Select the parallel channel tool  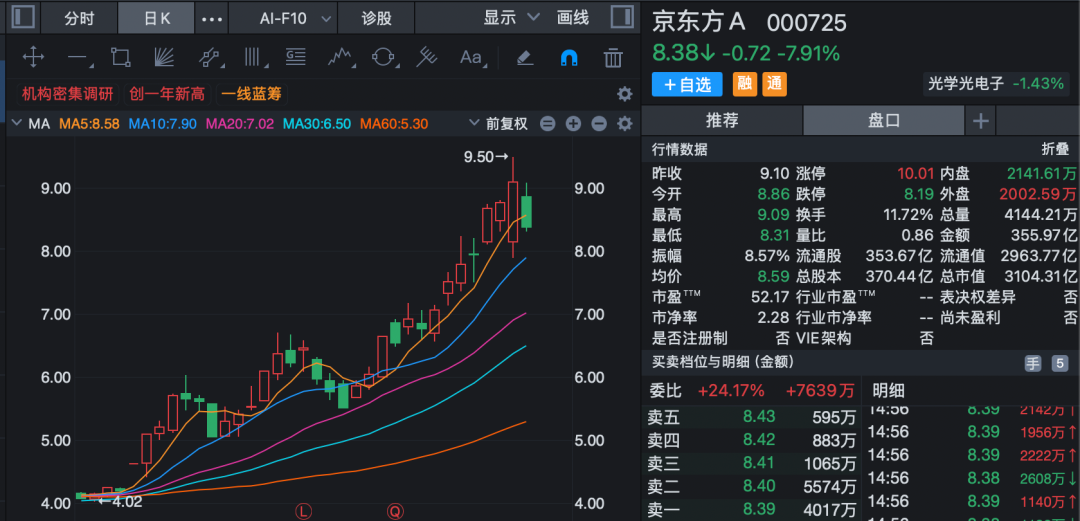(x=209, y=57)
